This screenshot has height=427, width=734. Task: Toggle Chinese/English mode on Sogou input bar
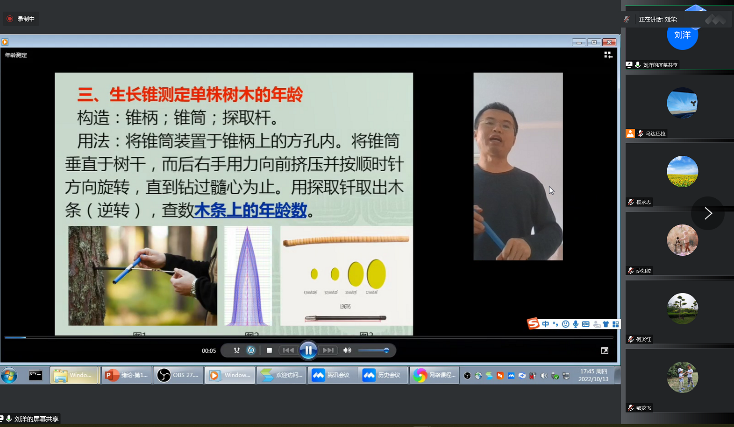pos(545,323)
